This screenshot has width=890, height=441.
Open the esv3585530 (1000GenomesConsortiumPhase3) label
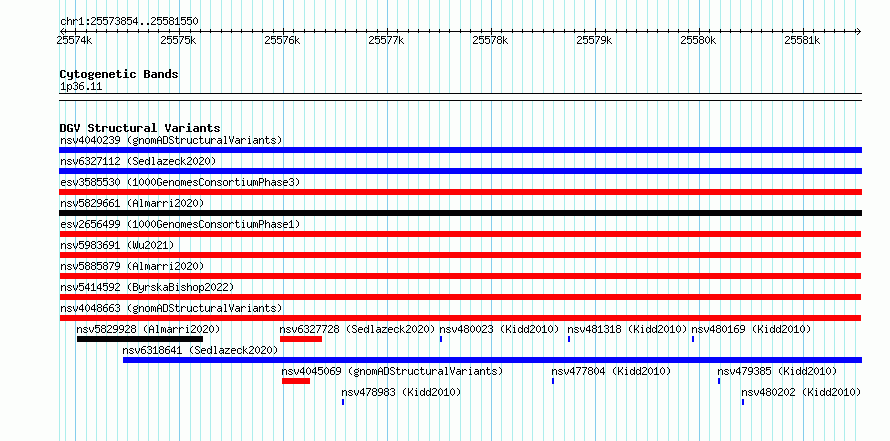180,182
